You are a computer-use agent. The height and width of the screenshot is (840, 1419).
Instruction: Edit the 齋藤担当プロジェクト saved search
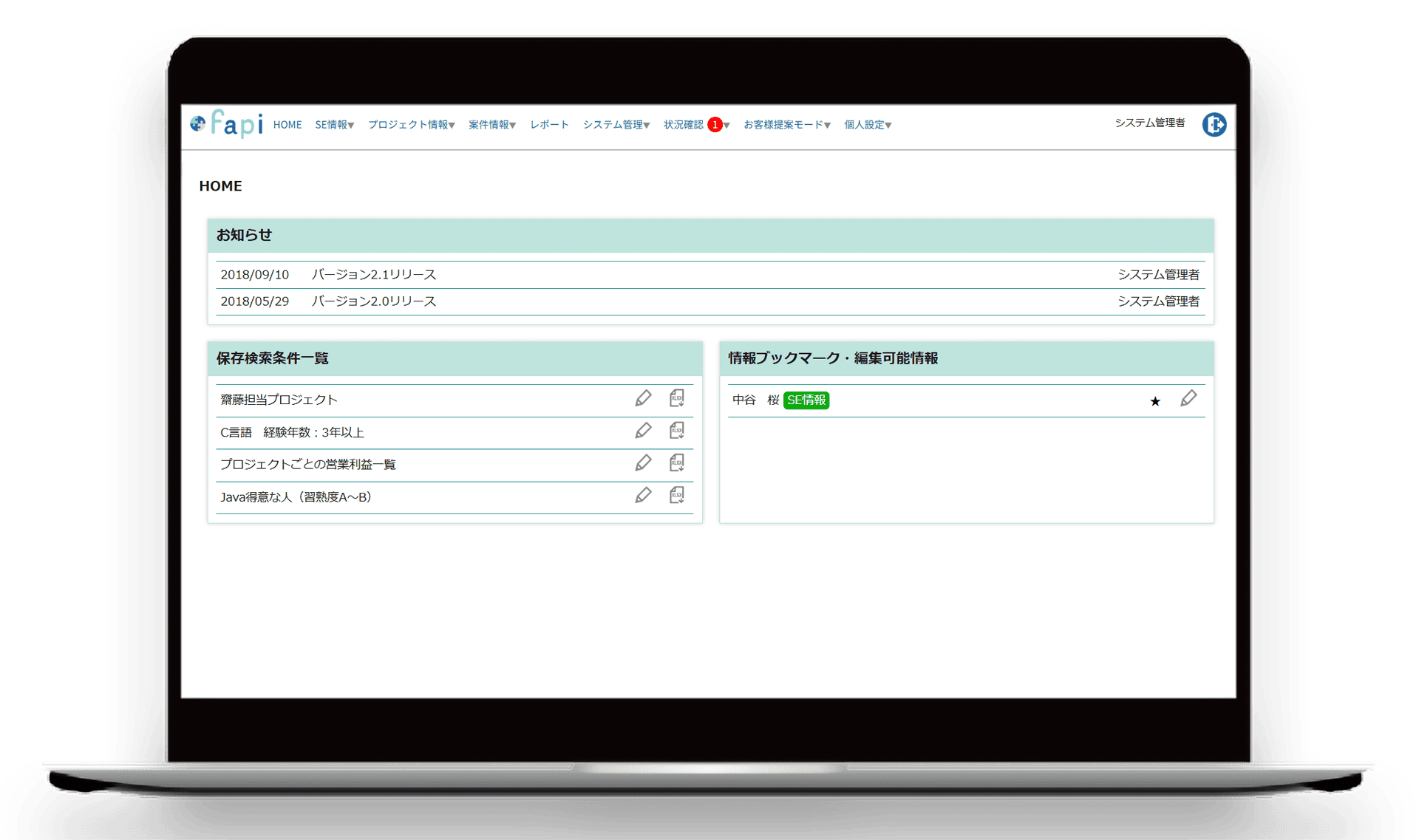tap(643, 399)
